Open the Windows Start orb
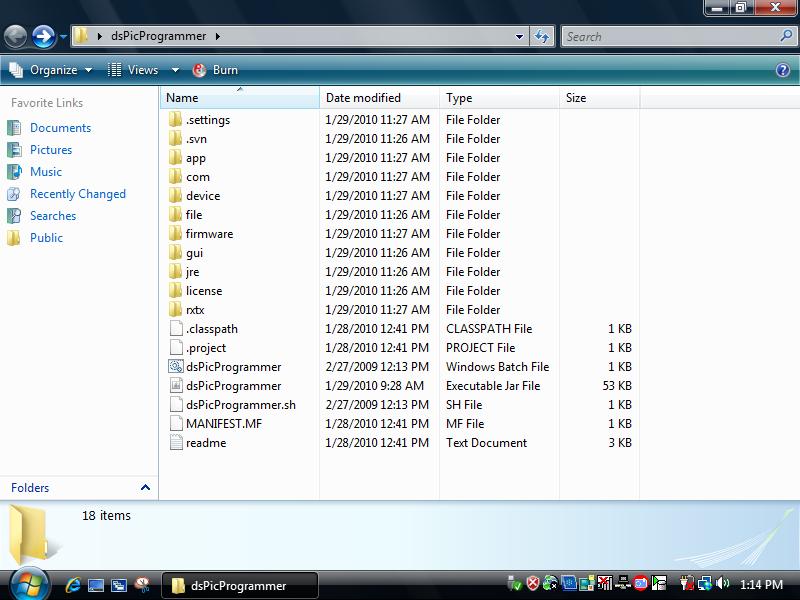Viewport: 800px width, 600px height. (x=27, y=584)
